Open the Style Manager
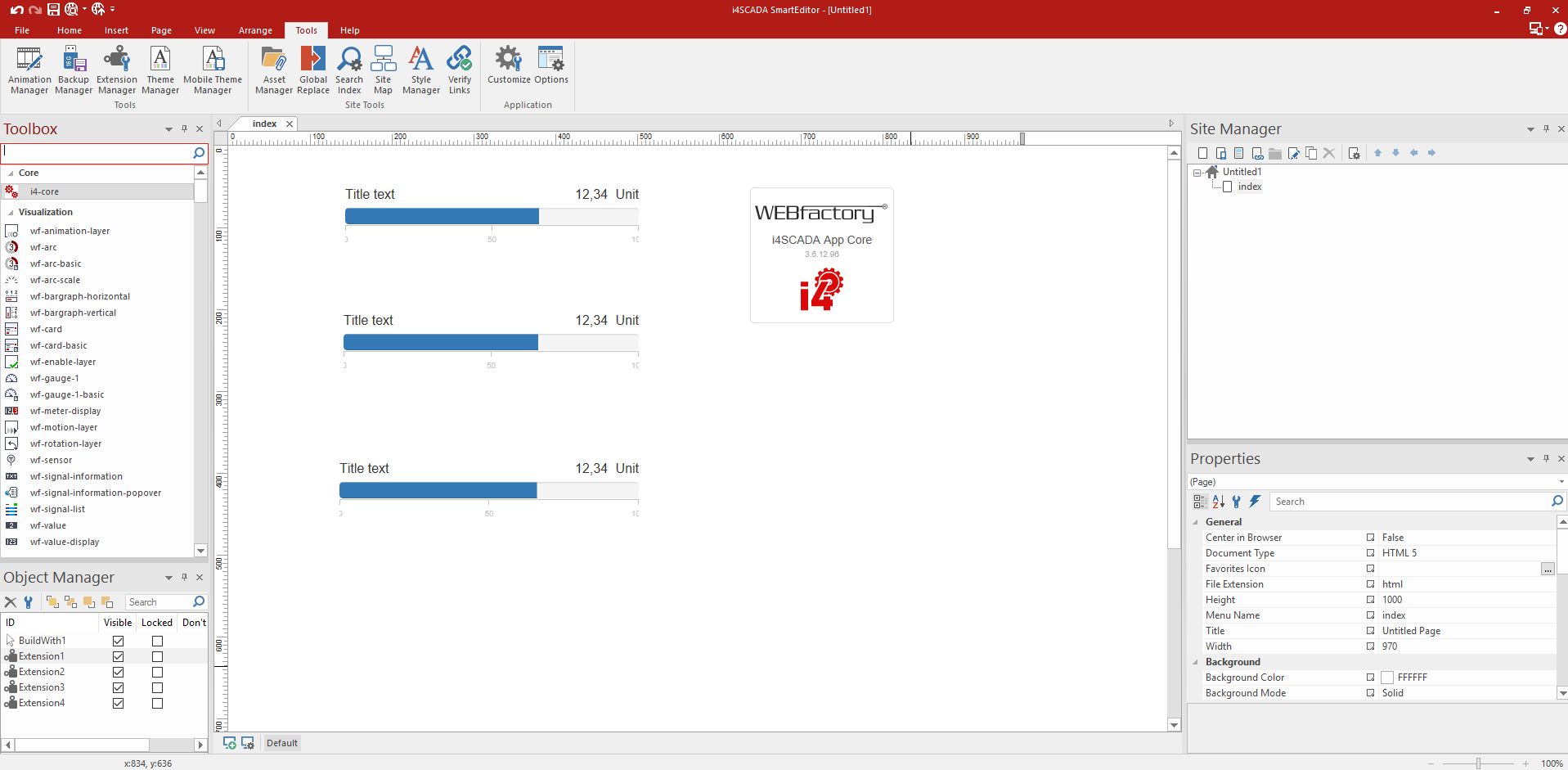The width and height of the screenshot is (1568, 770). [x=420, y=70]
